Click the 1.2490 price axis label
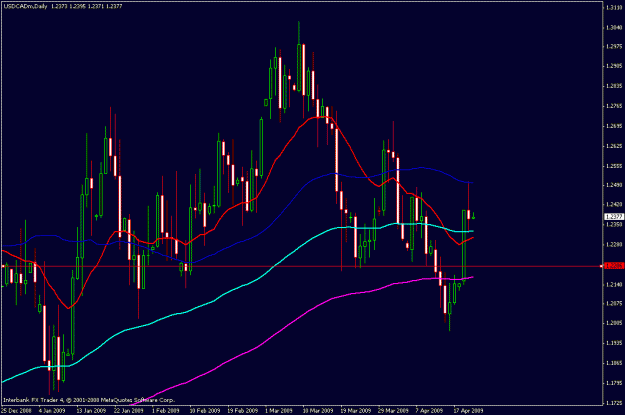625x415 pixels. click(x=614, y=185)
